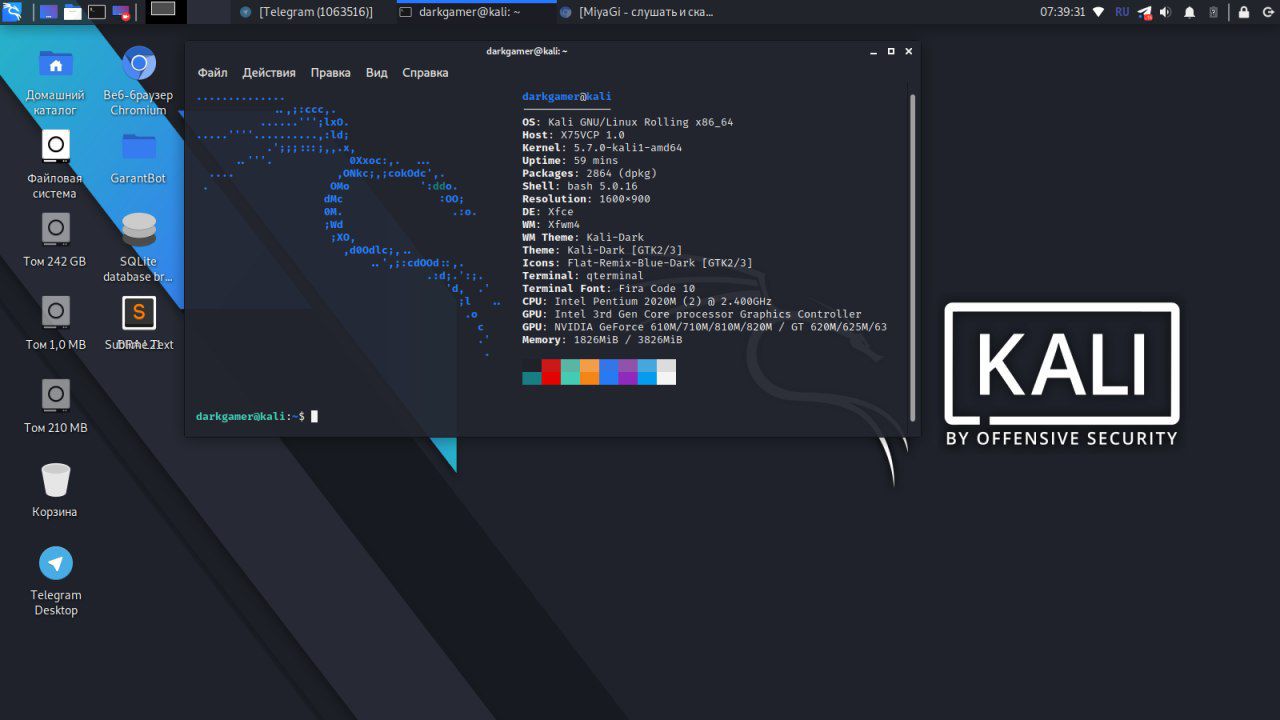This screenshot has width=1280, height=720.
Task: Launch the Telegram Desktop icon
Action: (x=55, y=580)
